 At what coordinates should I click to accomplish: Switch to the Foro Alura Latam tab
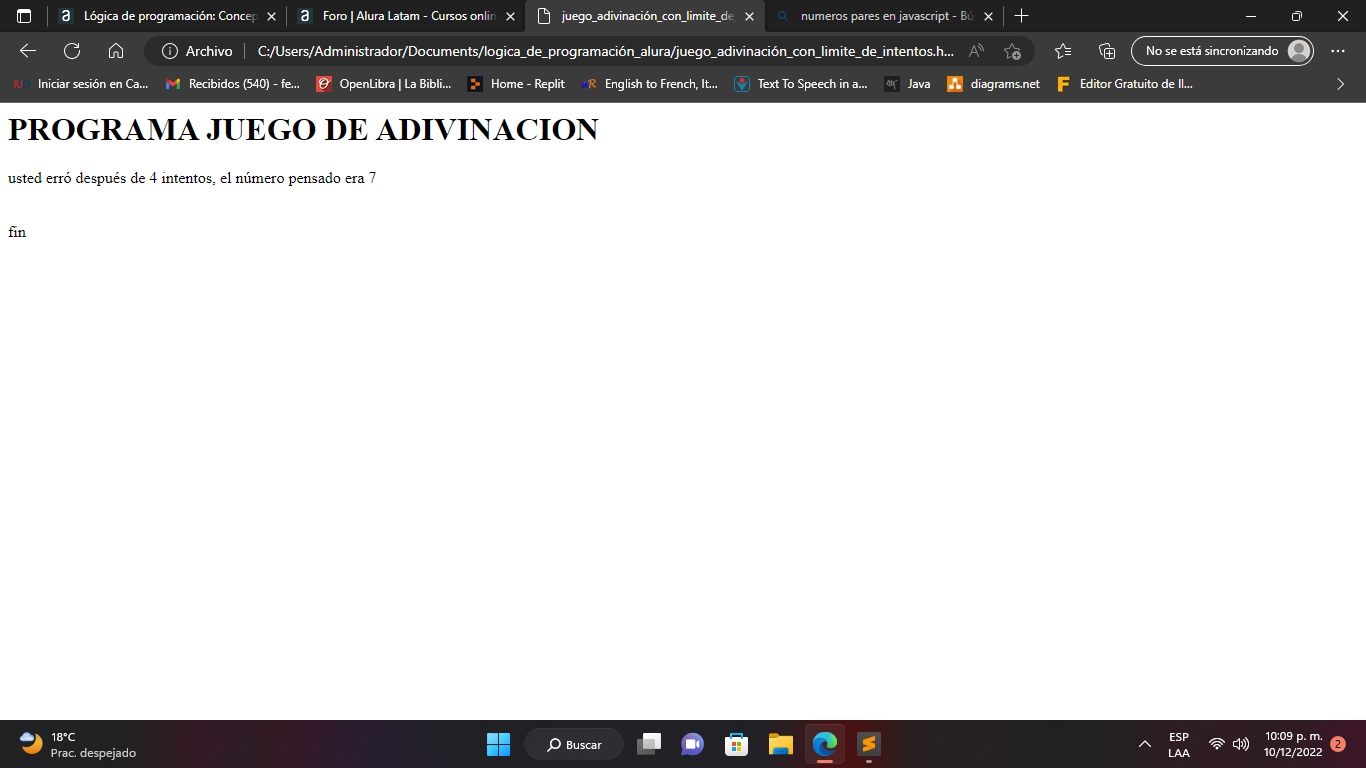[x=406, y=16]
